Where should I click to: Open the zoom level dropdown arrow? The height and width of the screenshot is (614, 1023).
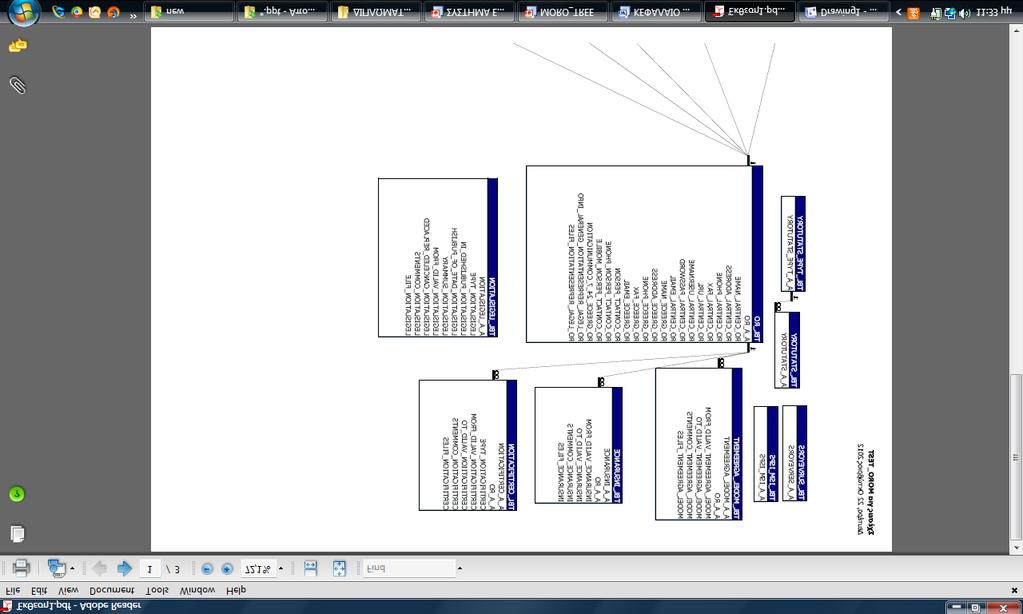(x=281, y=568)
